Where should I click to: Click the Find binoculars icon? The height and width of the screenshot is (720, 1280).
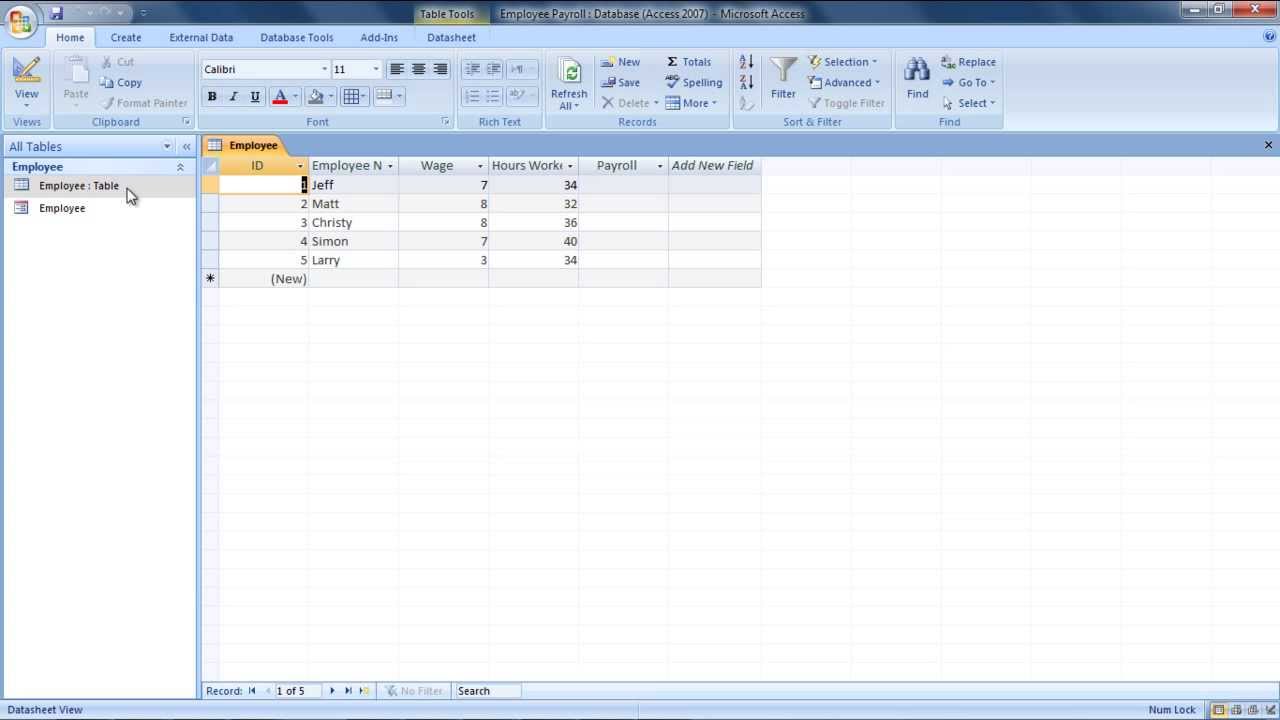pyautogui.click(x=917, y=72)
